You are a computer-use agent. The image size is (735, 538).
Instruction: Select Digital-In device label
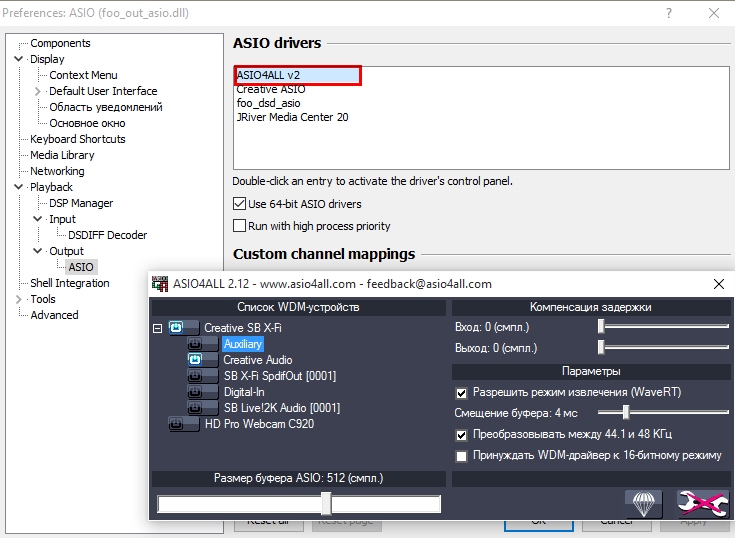pos(244,392)
